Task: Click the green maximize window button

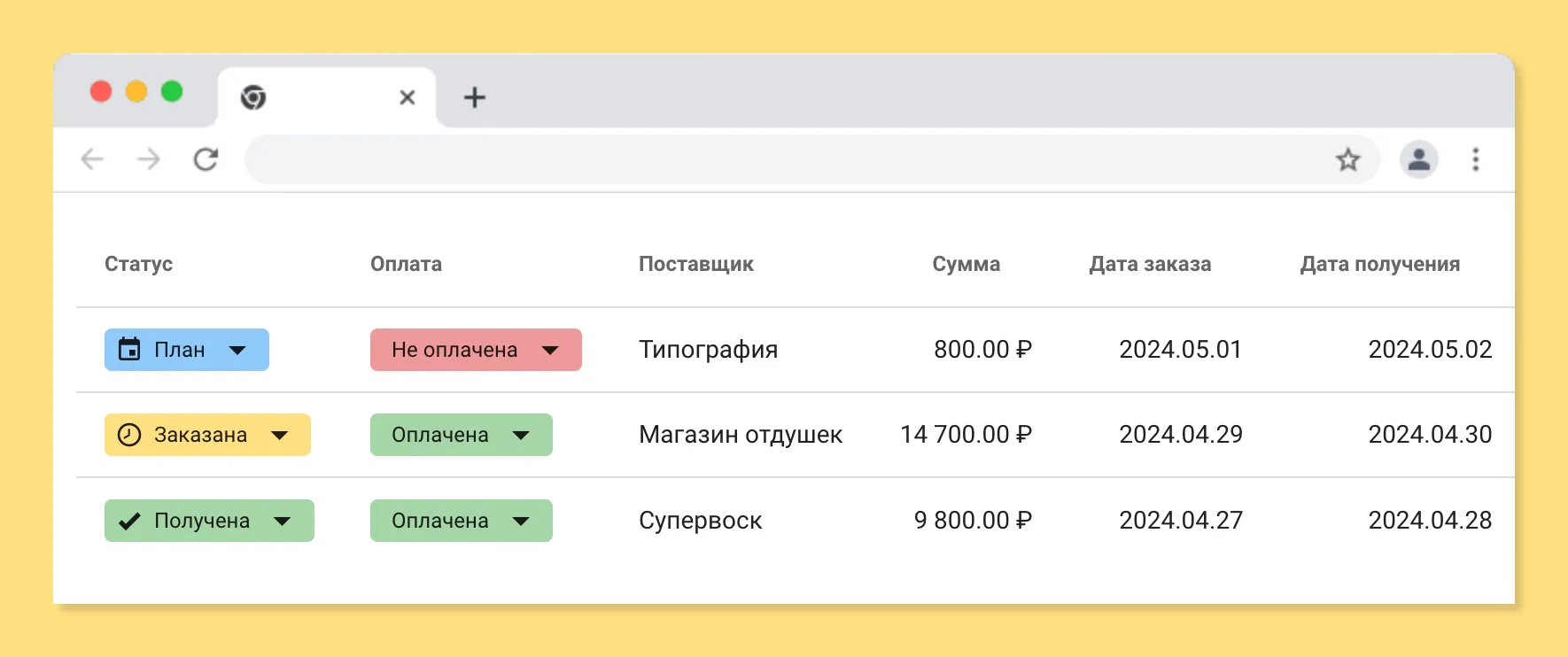Action: tap(172, 91)
